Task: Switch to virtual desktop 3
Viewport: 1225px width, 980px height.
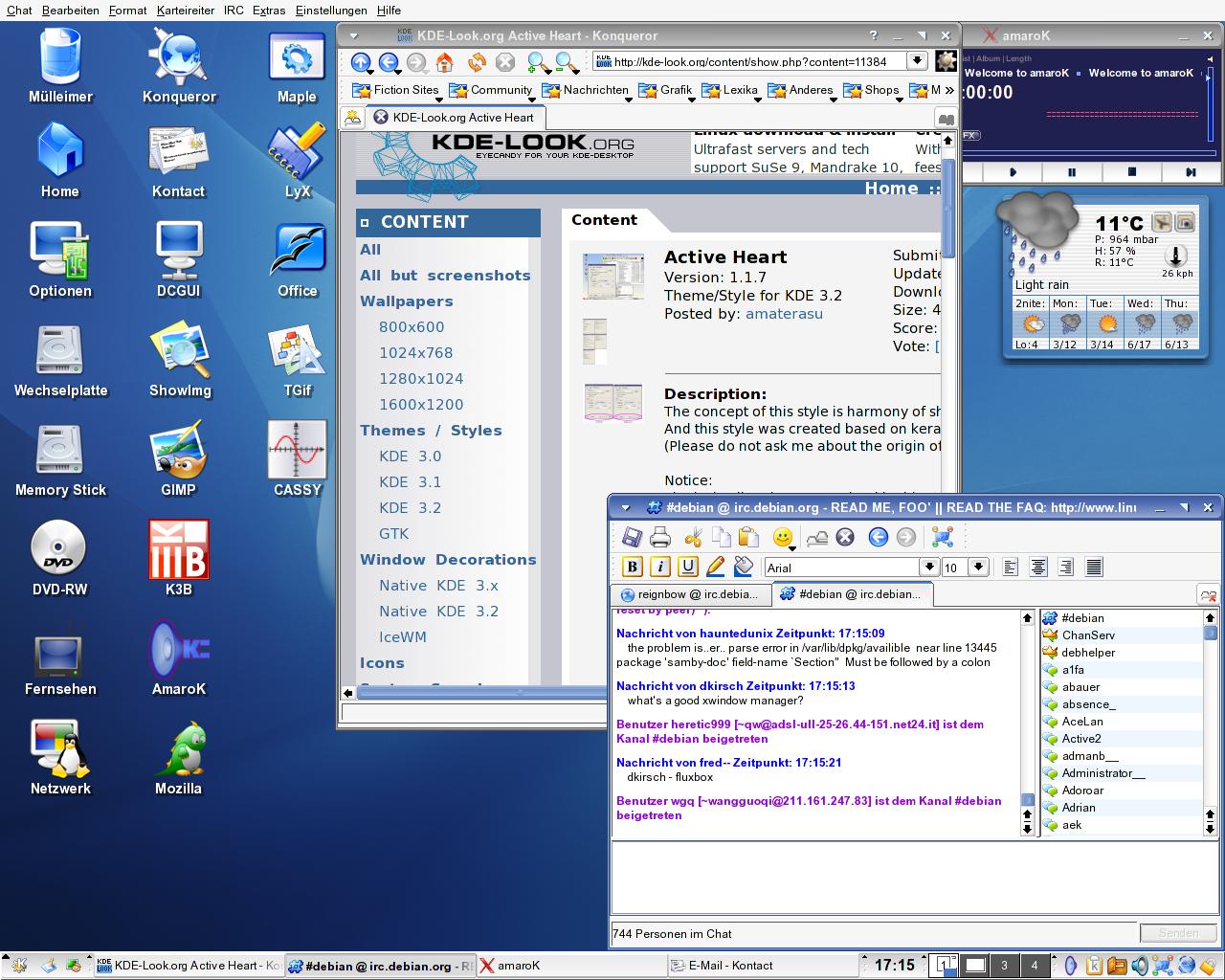Action: tap(1004, 965)
